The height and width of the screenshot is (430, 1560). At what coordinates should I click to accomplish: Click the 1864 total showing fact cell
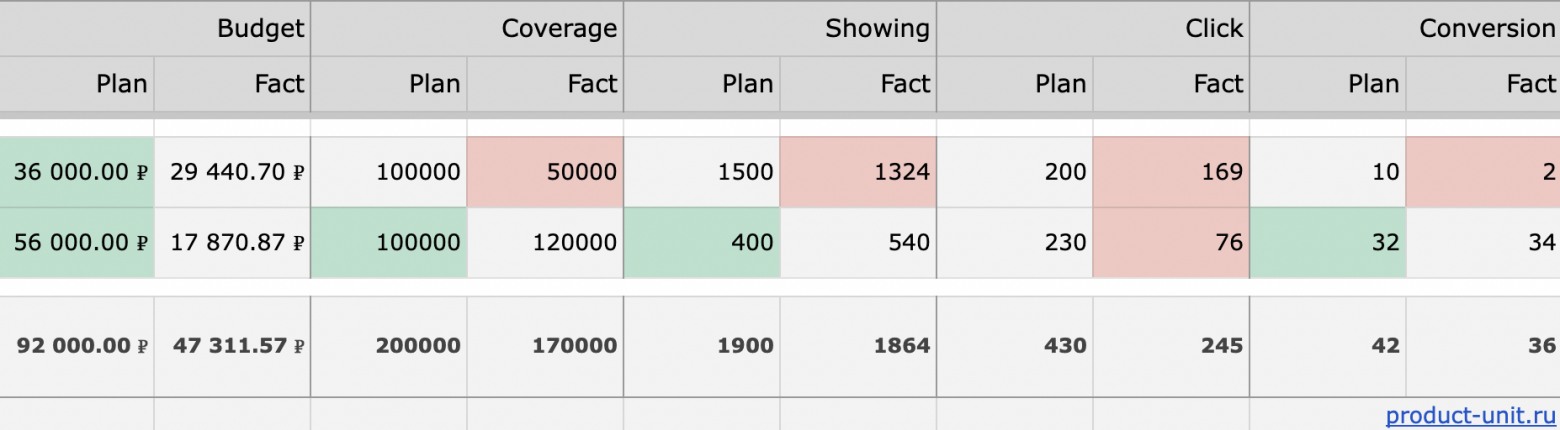point(858,346)
